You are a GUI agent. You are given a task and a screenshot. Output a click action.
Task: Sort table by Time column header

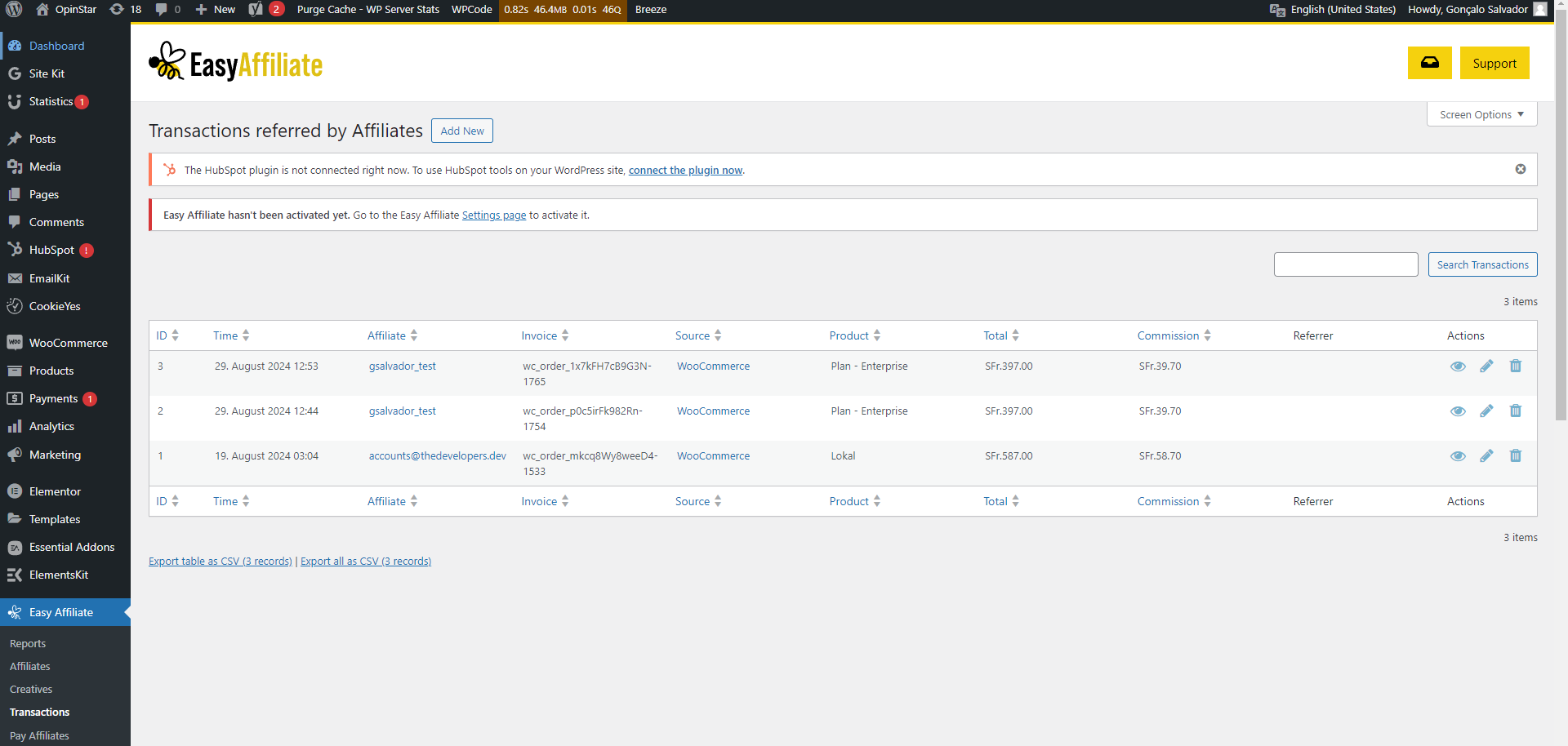point(225,335)
